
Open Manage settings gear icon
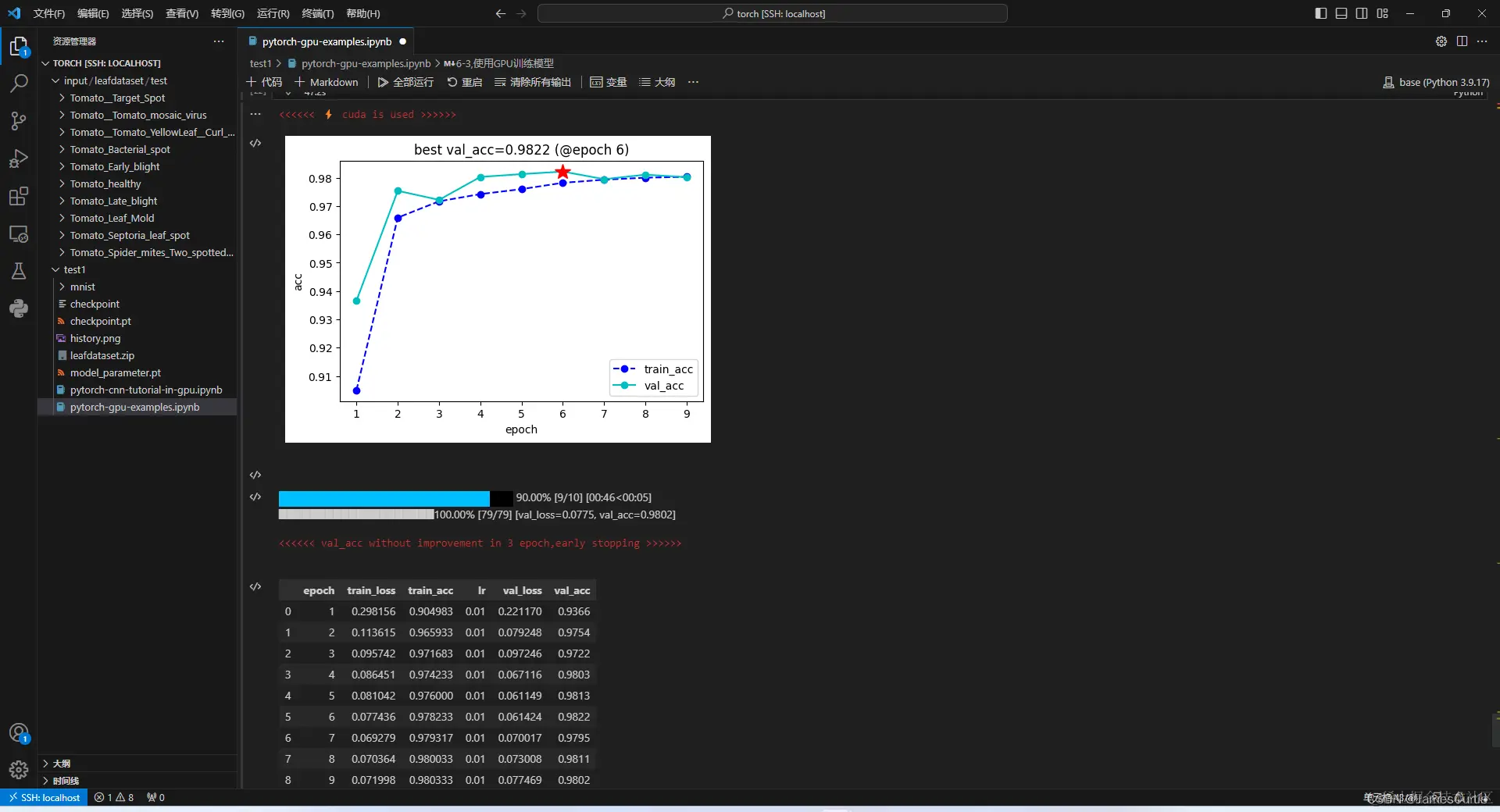point(19,771)
